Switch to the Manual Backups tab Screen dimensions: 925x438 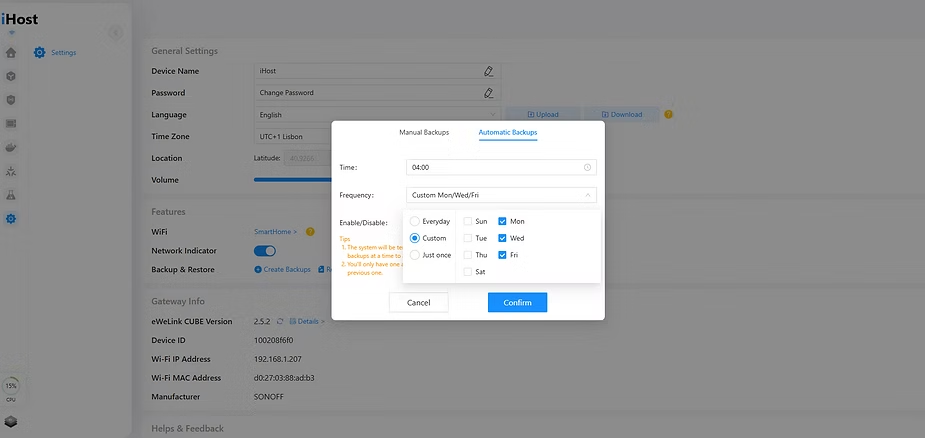pos(424,132)
